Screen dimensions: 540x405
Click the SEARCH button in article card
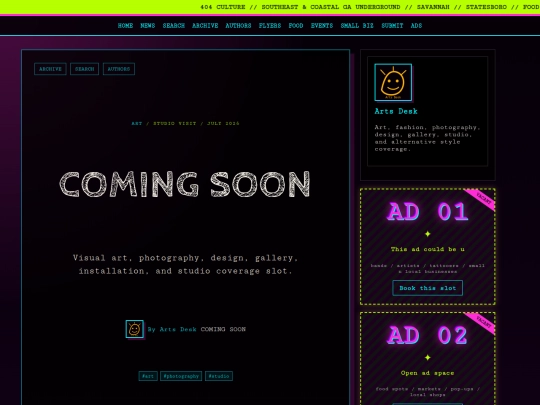pos(84,69)
